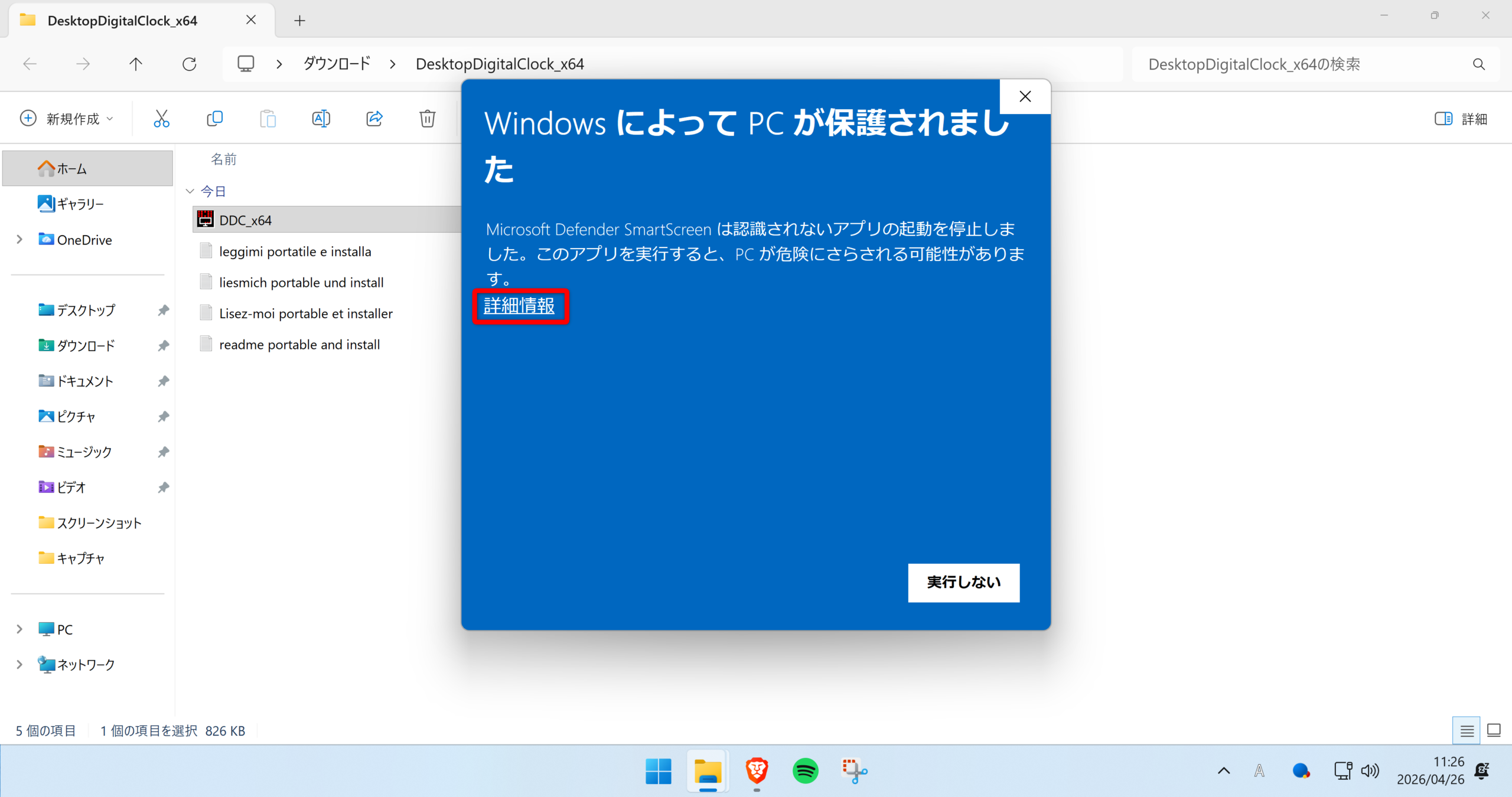
Task: Switch to large icons view in status bar
Action: point(1494,730)
